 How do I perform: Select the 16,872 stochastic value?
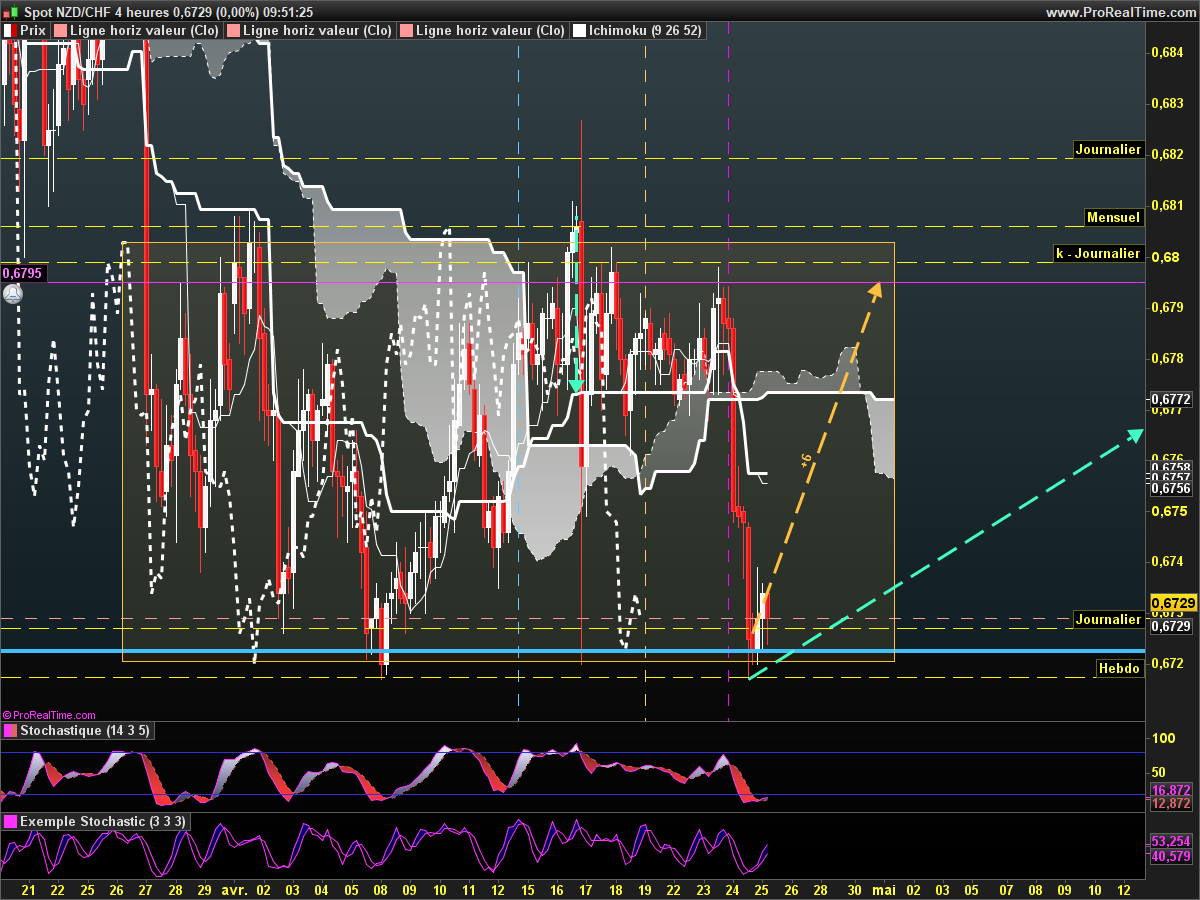[x=1171, y=789]
